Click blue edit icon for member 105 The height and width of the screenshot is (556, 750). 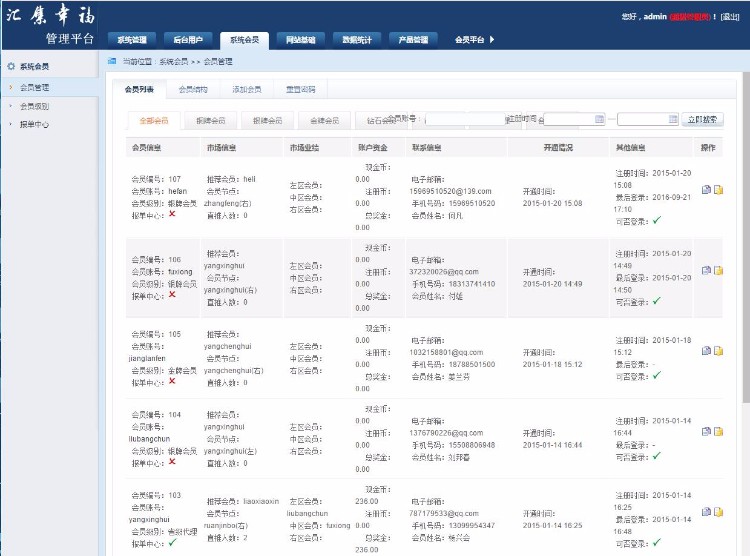pos(706,351)
